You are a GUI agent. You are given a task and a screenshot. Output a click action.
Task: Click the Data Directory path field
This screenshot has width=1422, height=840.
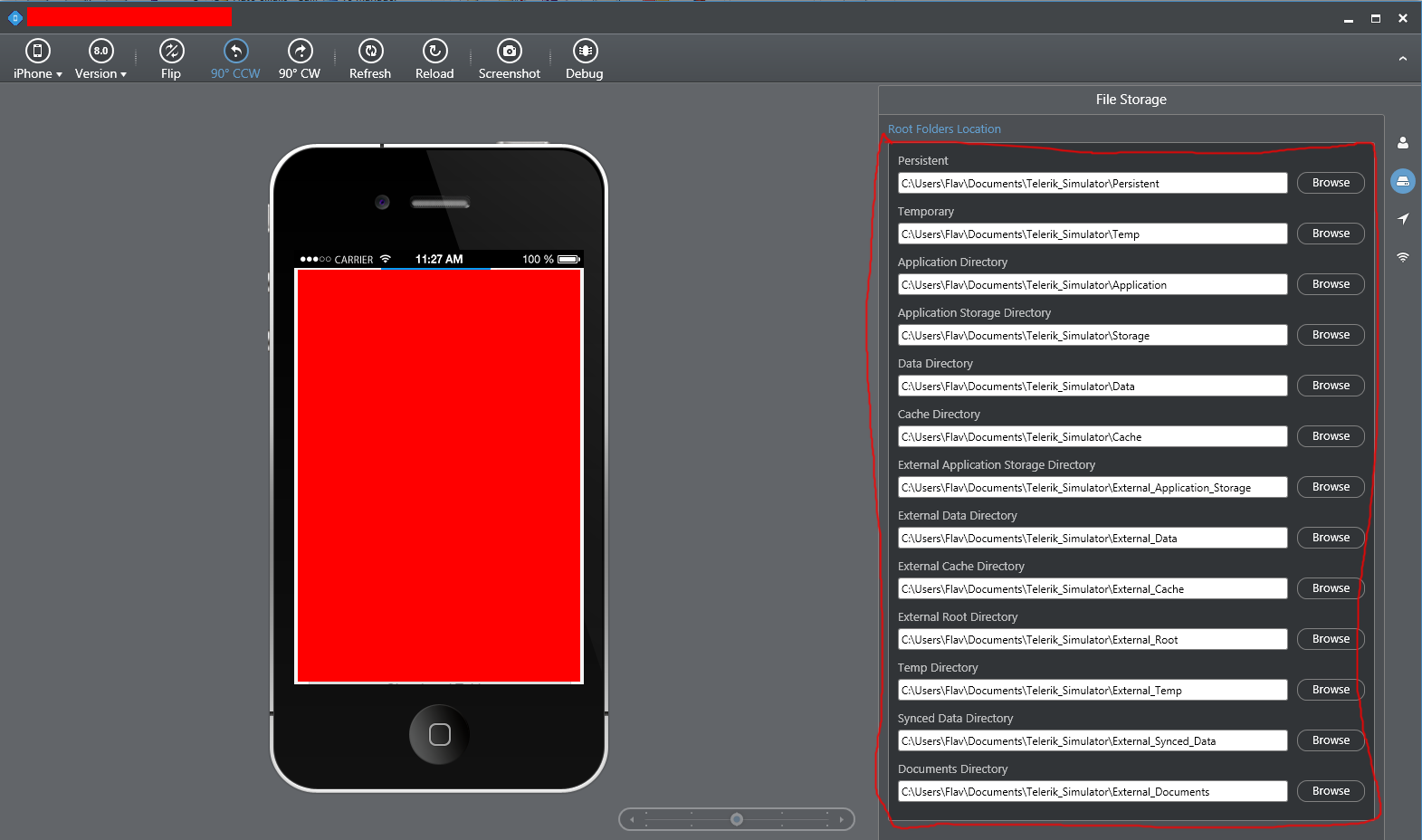coord(1093,386)
